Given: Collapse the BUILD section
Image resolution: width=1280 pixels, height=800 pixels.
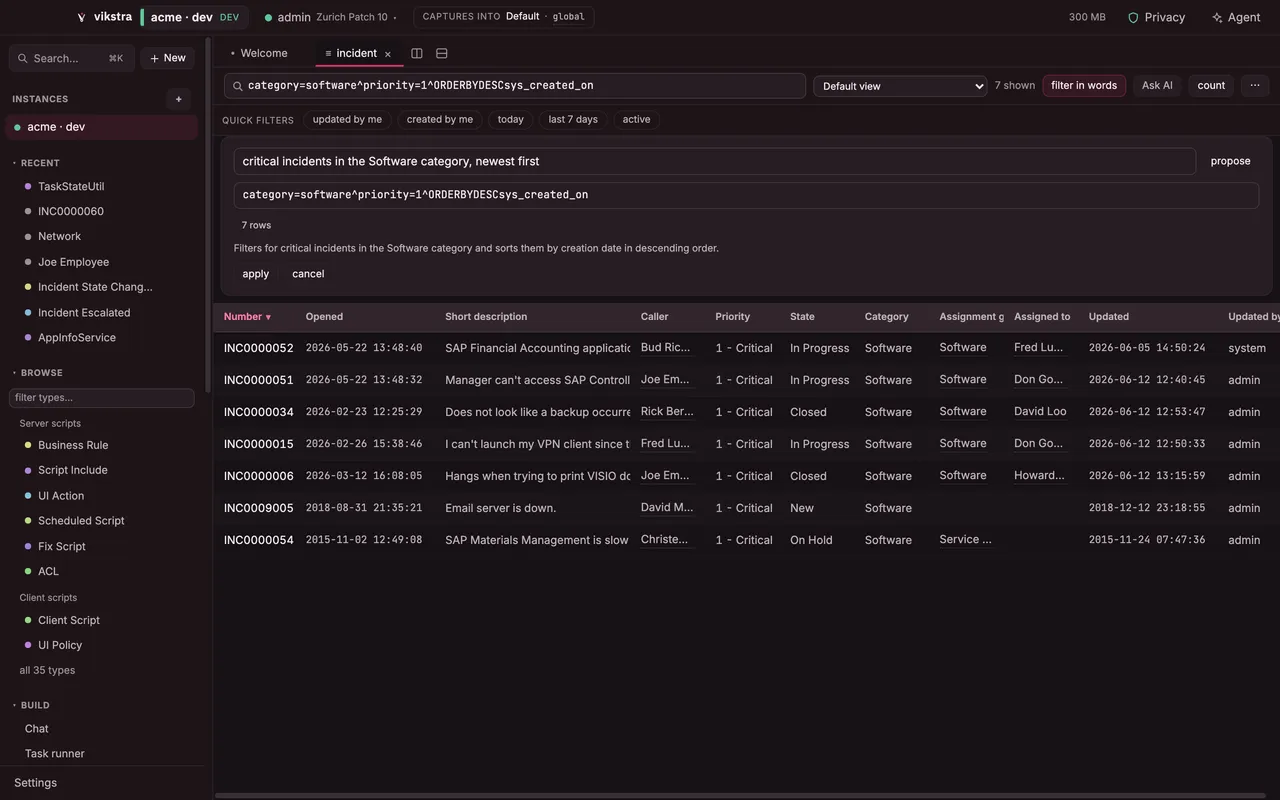Looking at the screenshot, I should tap(31, 705).
